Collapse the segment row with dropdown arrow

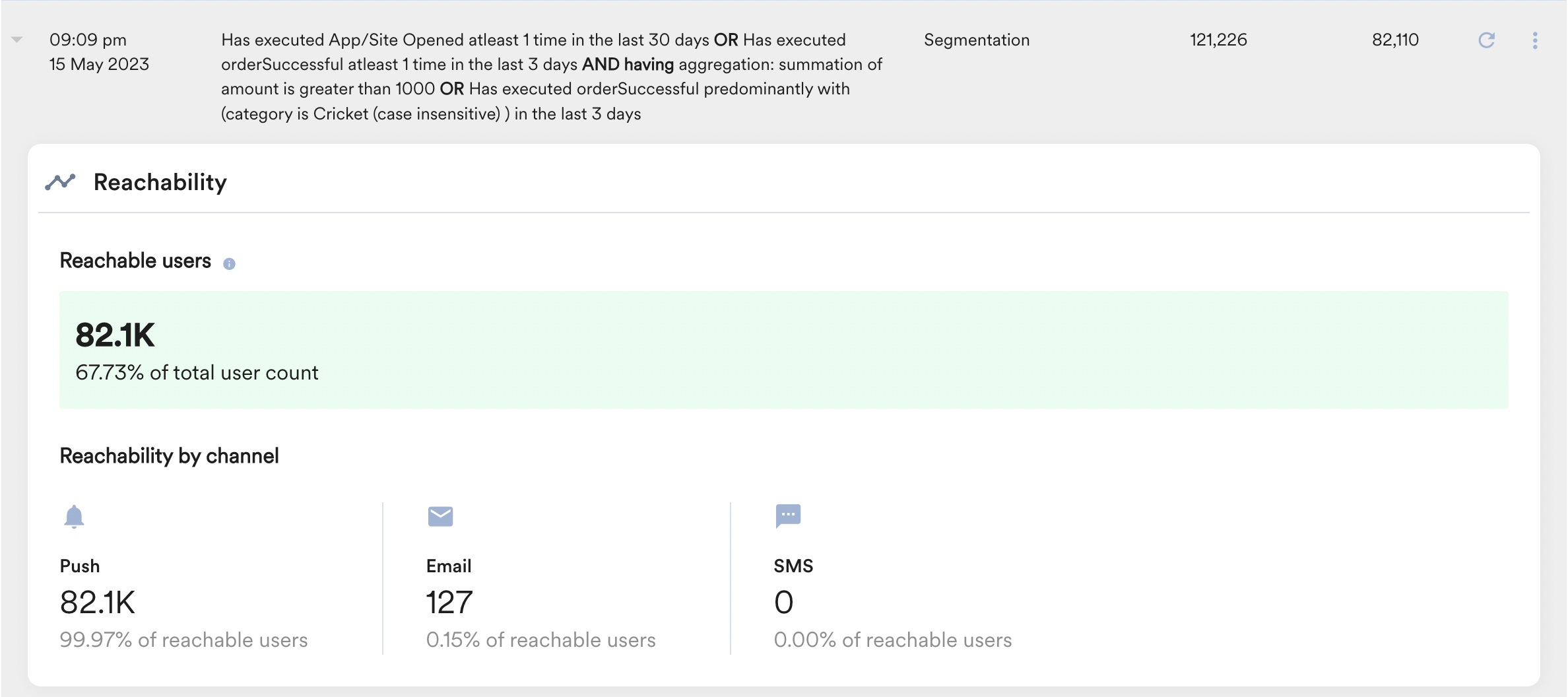pos(17,40)
